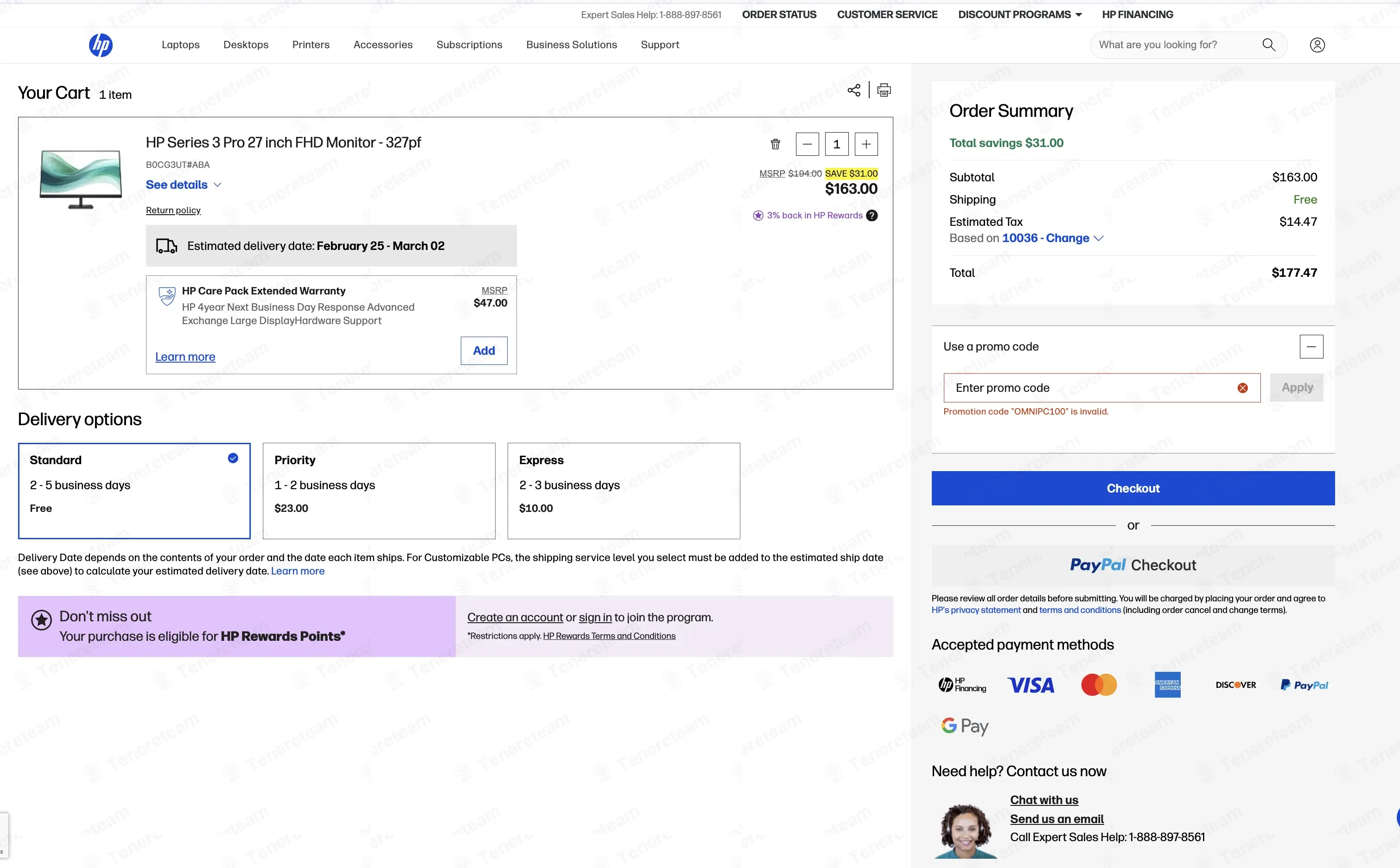1400x868 pixels.
Task: Click the HP logo icon
Action: click(x=101, y=45)
